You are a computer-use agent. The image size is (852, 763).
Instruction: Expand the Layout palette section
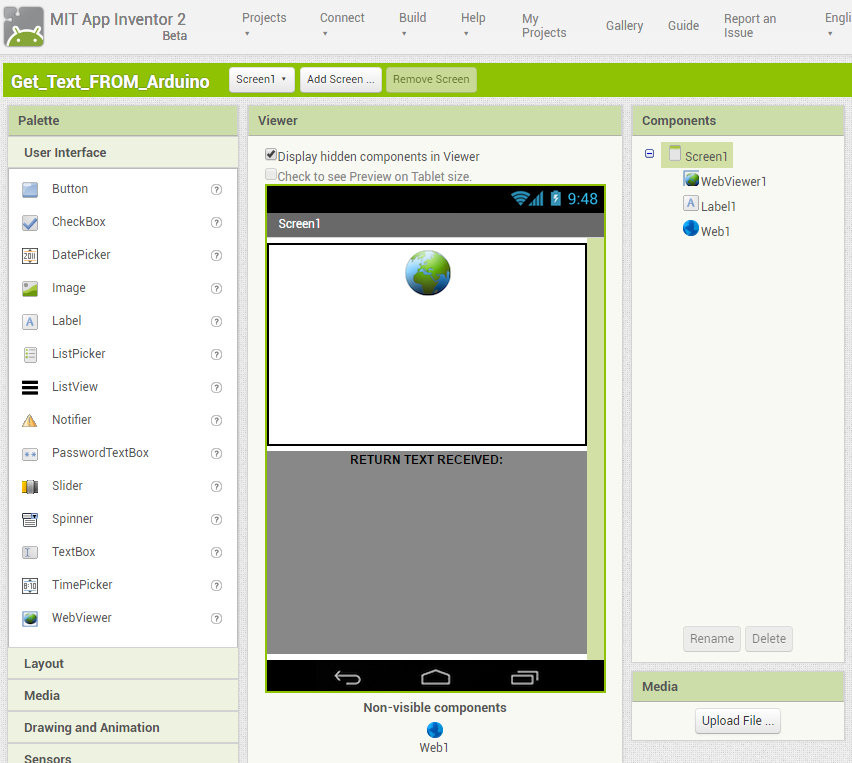pos(123,664)
